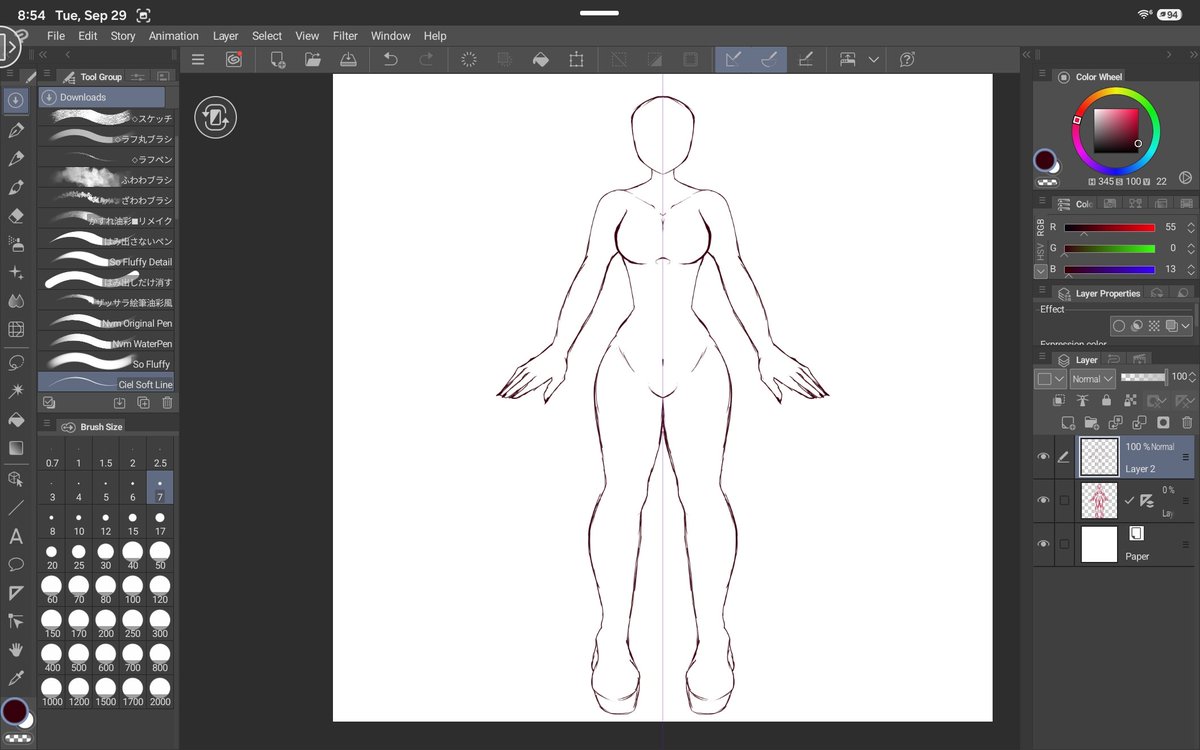Open the Window menu
Viewport: 1200px width, 750px height.
point(391,36)
